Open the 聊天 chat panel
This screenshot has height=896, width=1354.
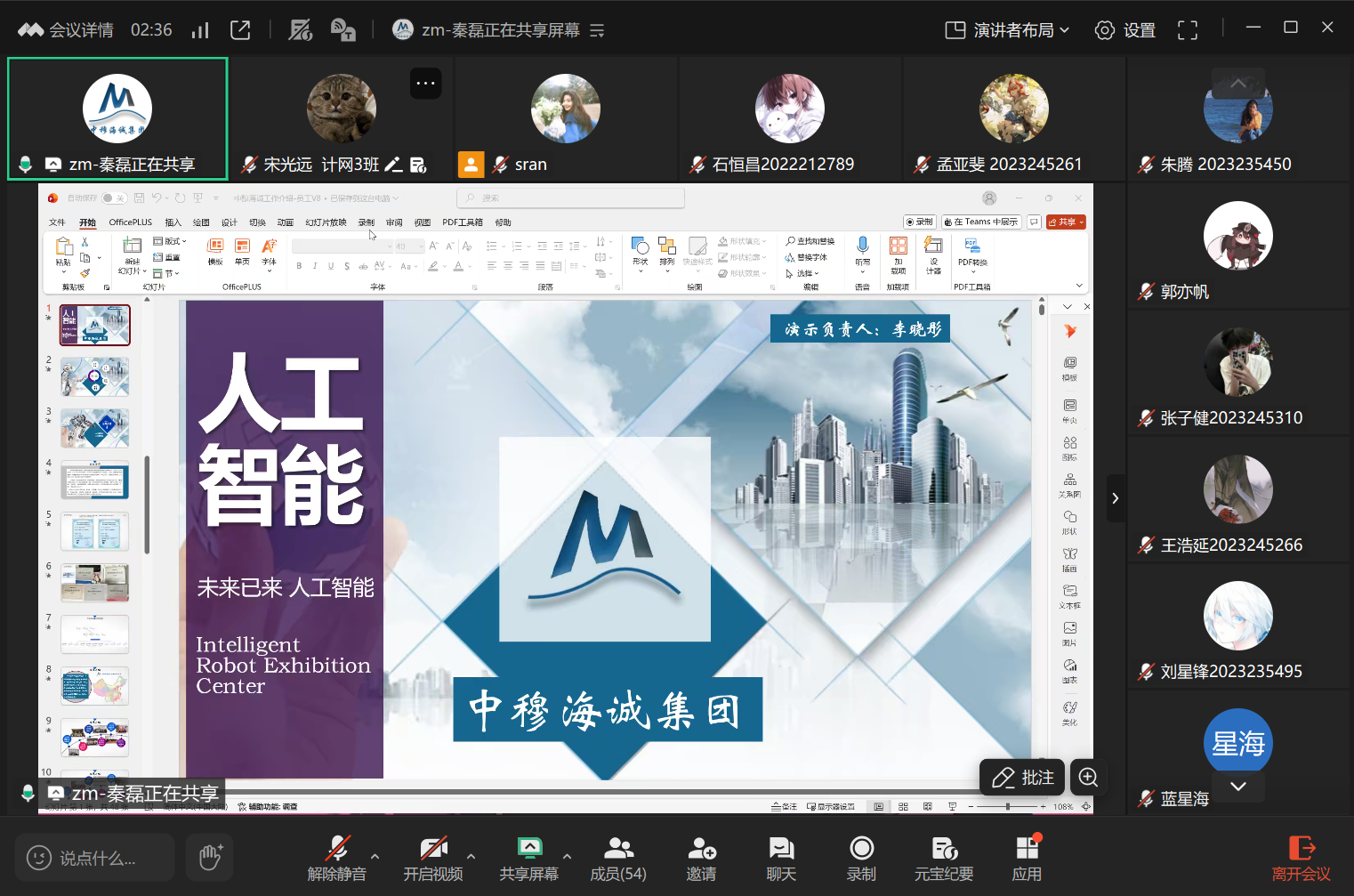click(x=781, y=858)
